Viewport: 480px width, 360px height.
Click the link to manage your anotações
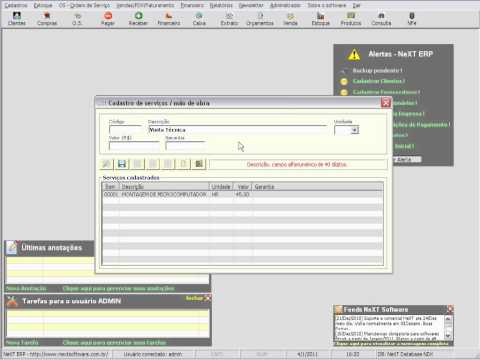click(x=119, y=289)
